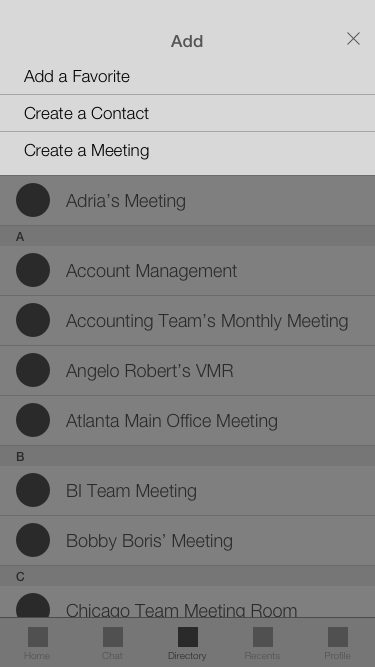Switch to the Recents tab icon

click(x=263, y=637)
